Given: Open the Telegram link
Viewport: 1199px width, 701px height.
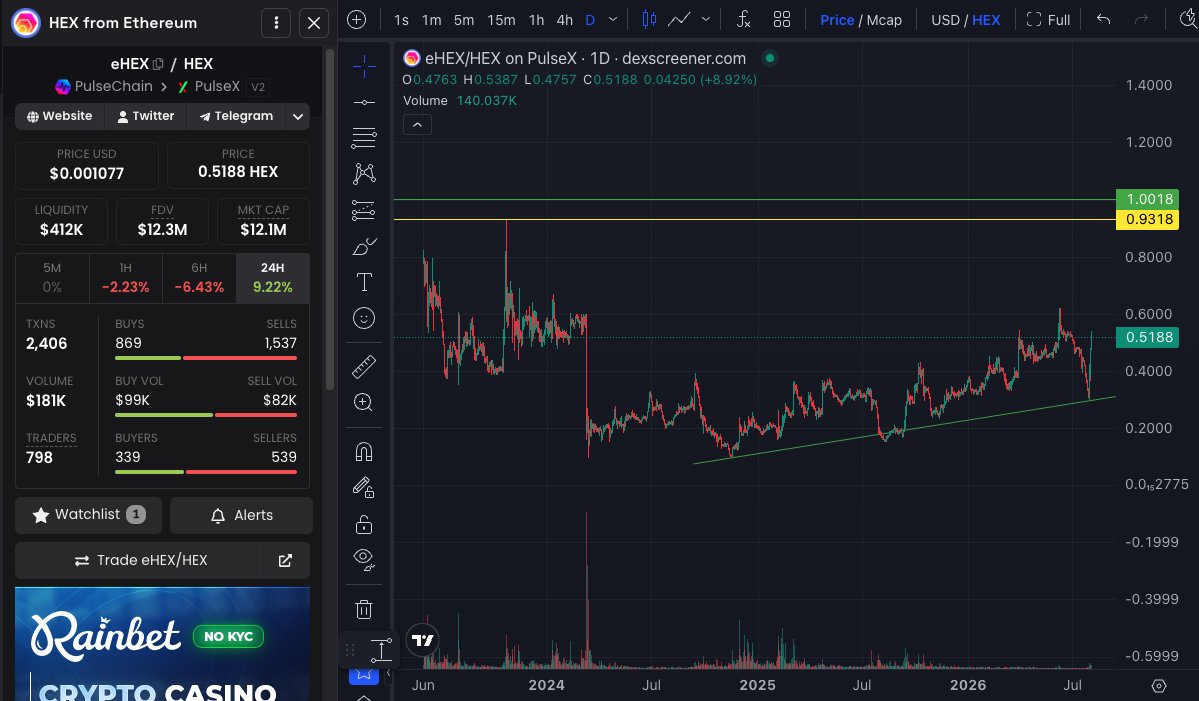Looking at the screenshot, I should pos(236,116).
